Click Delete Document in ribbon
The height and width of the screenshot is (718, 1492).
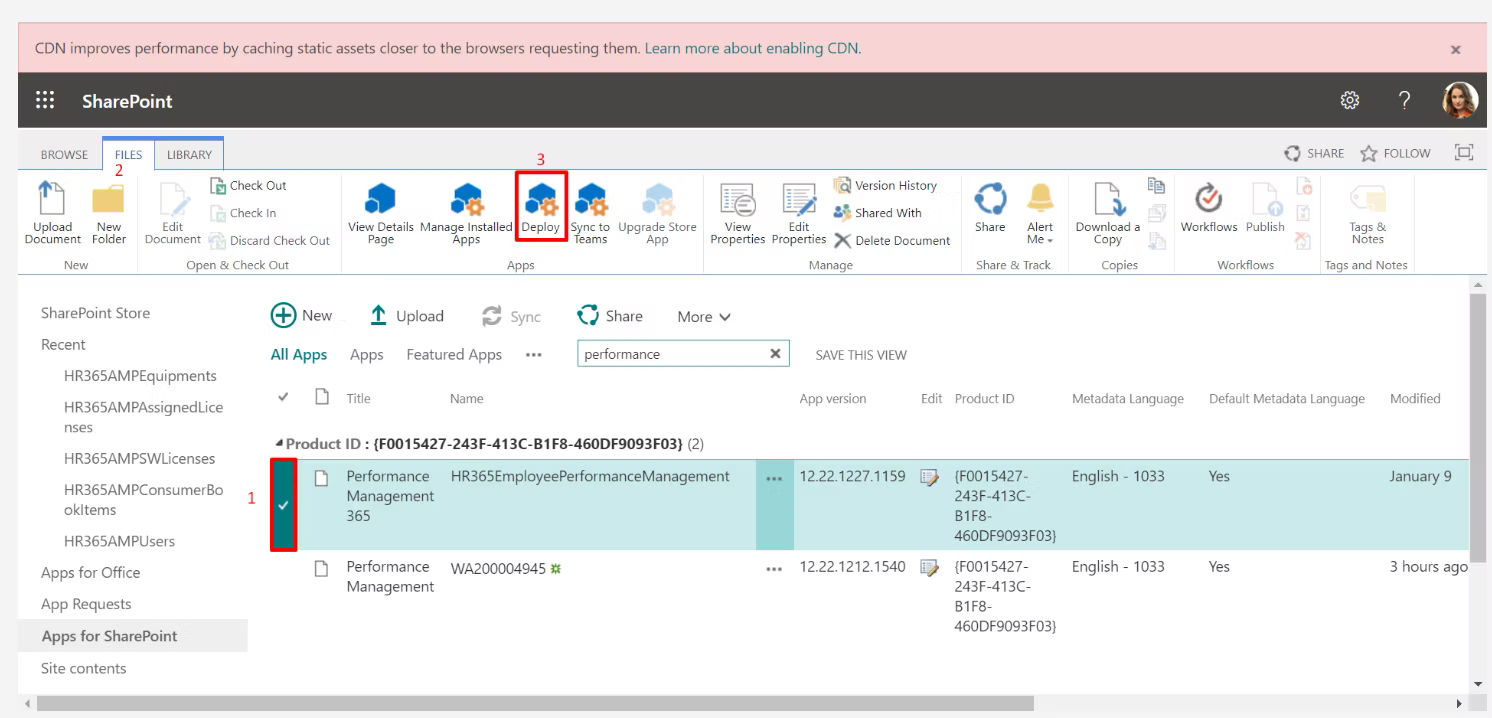[x=892, y=240]
